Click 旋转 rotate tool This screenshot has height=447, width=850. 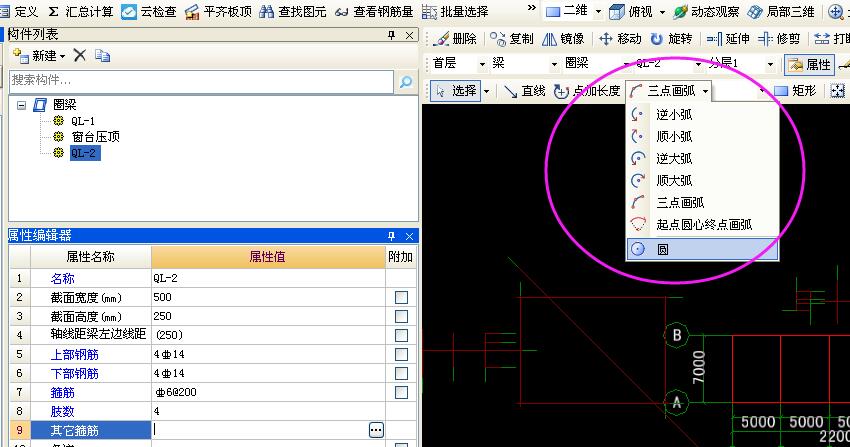tap(672, 38)
